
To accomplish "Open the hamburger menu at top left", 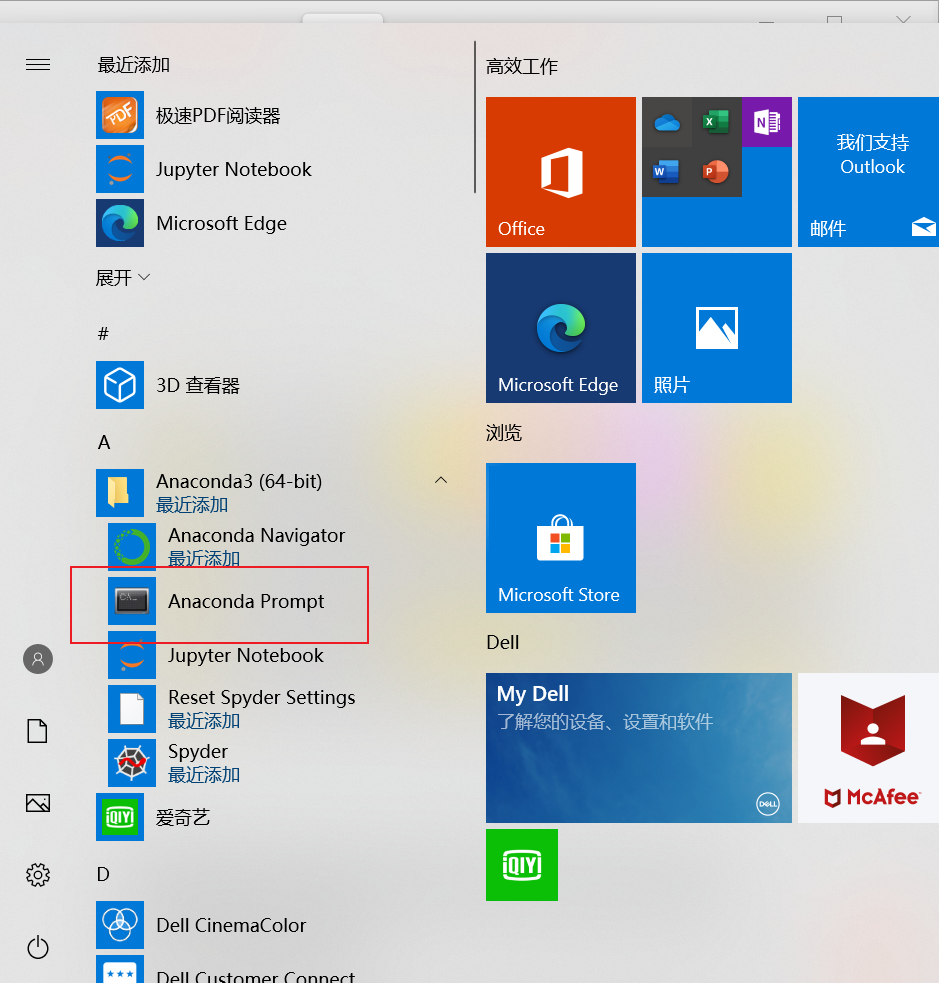I will pos(38,65).
